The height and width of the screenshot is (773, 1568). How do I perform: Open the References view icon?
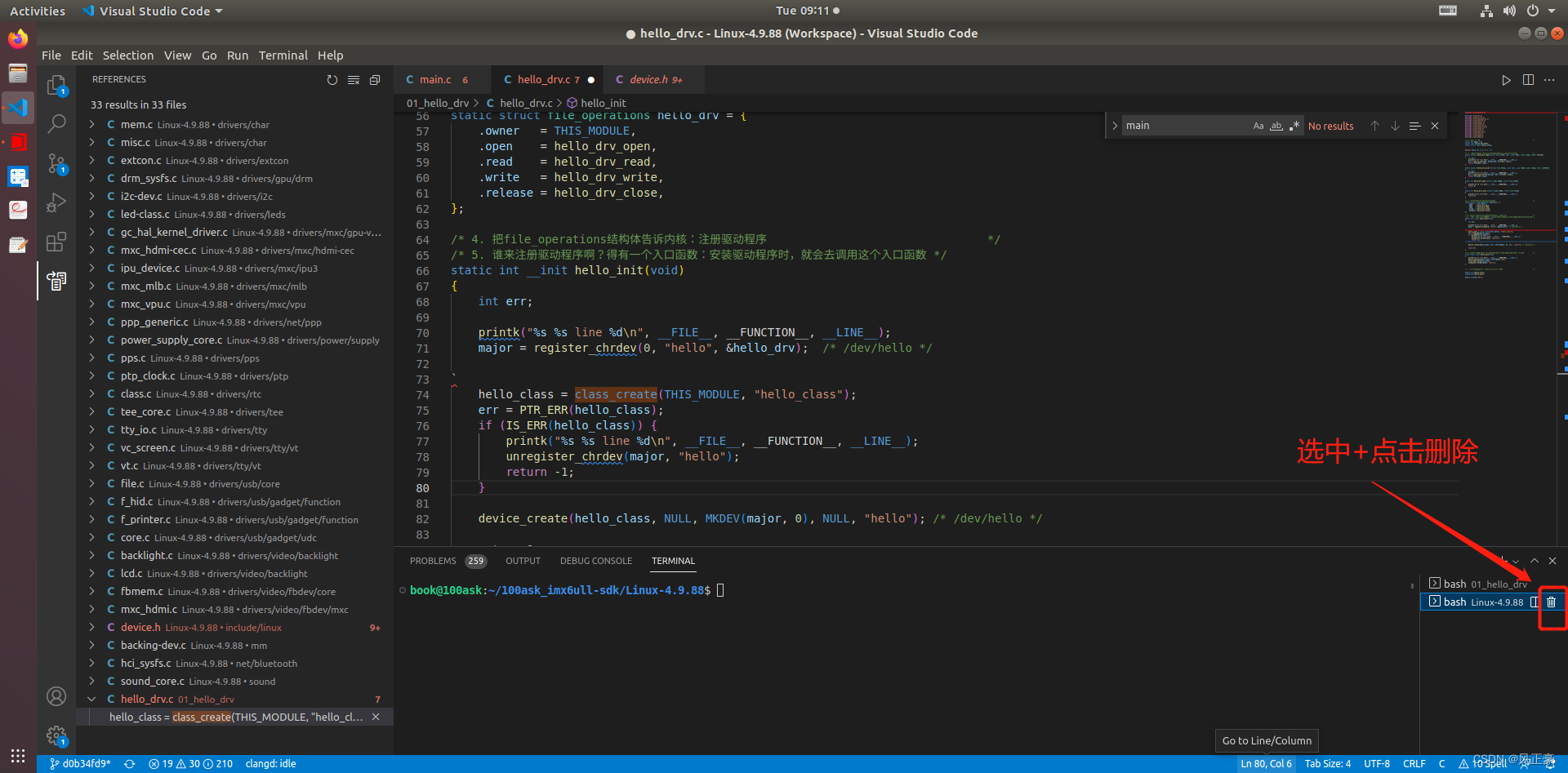(x=56, y=281)
